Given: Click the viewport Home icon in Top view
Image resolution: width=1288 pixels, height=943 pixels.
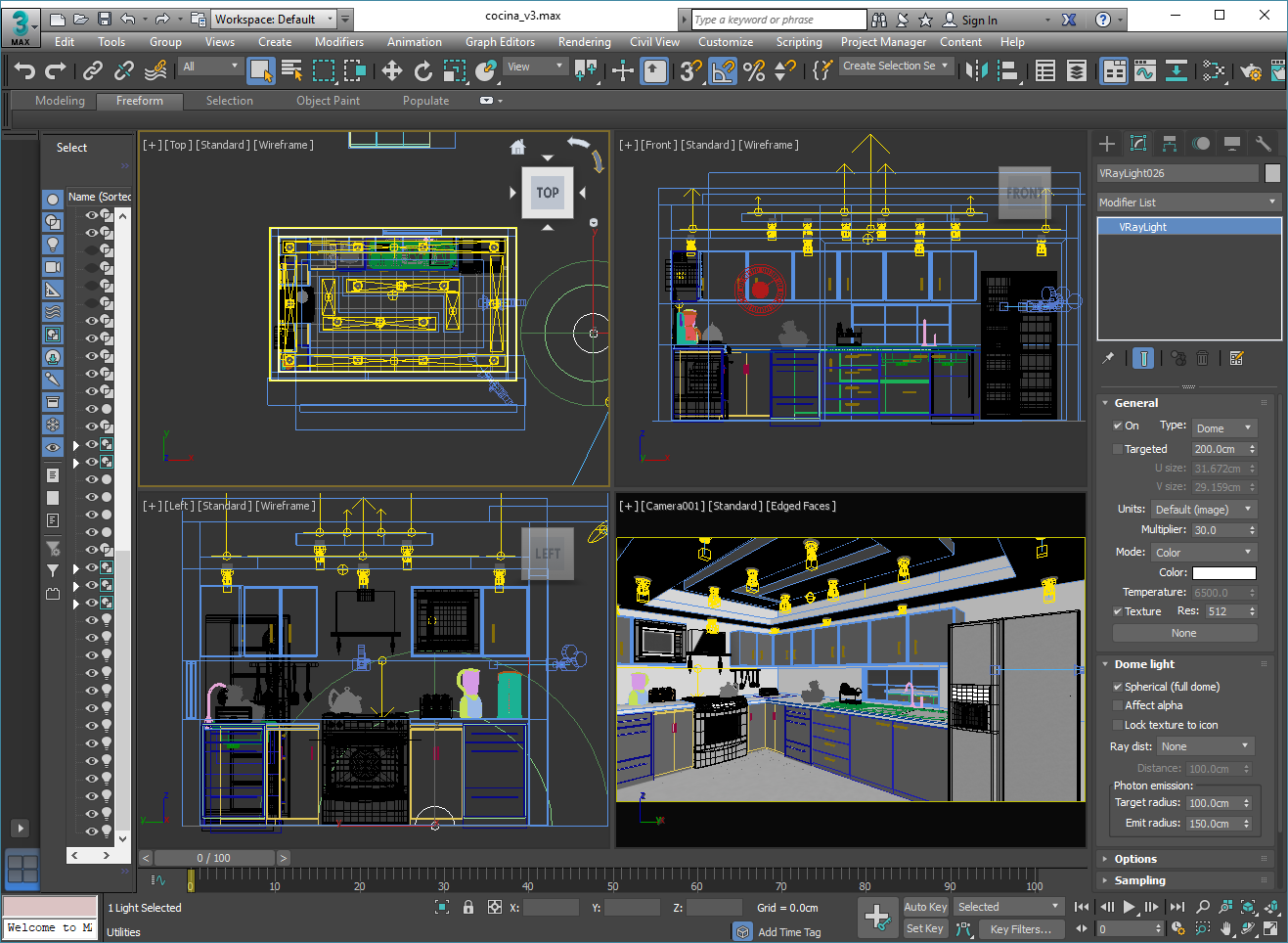Looking at the screenshot, I should [518, 148].
